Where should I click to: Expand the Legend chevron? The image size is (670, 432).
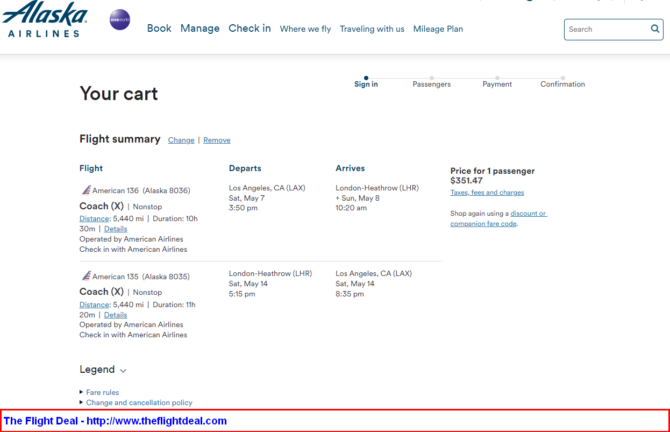[x=123, y=370]
